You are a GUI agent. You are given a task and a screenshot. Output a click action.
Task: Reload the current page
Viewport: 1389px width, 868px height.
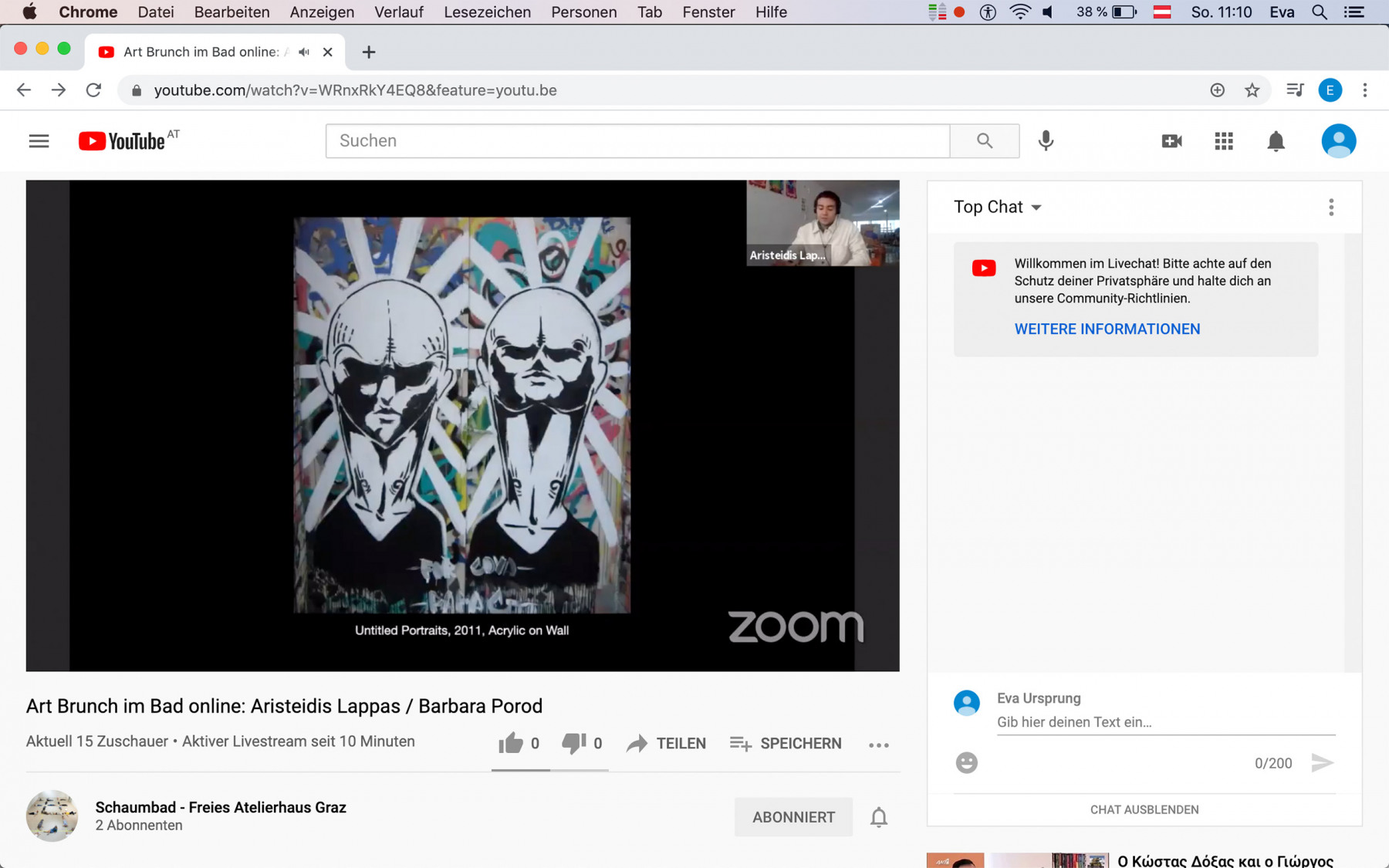tap(93, 90)
